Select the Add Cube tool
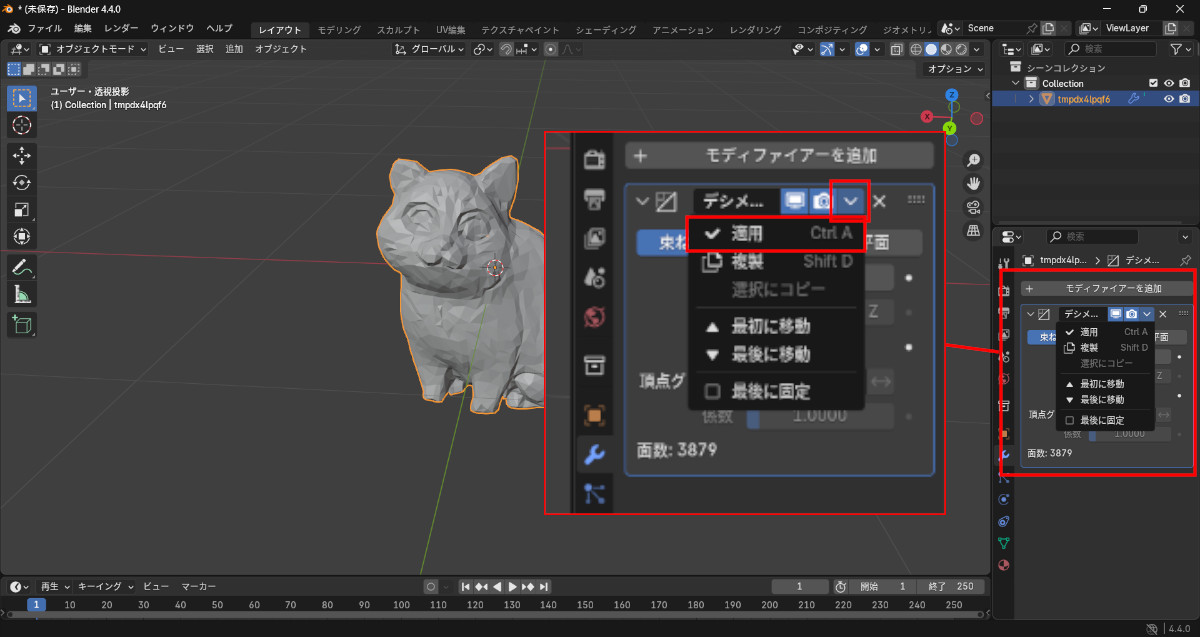 [22, 324]
